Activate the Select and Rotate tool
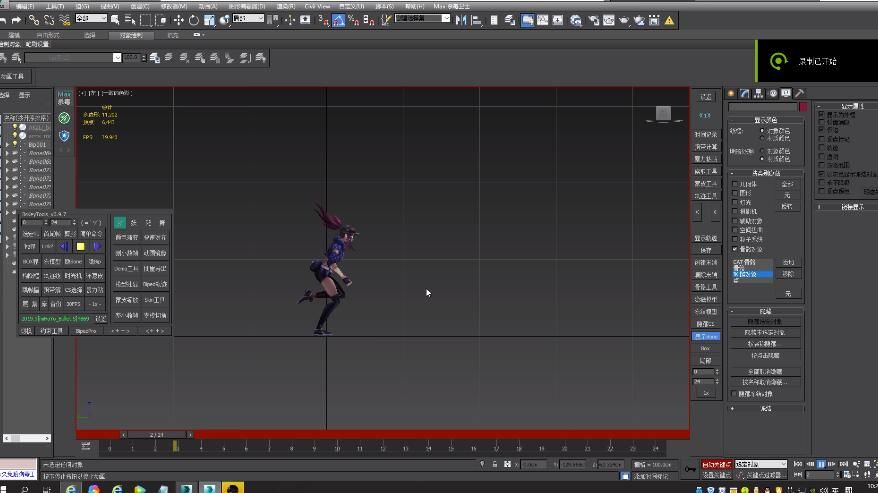The height and width of the screenshot is (493, 878). click(x=194, y=20)
